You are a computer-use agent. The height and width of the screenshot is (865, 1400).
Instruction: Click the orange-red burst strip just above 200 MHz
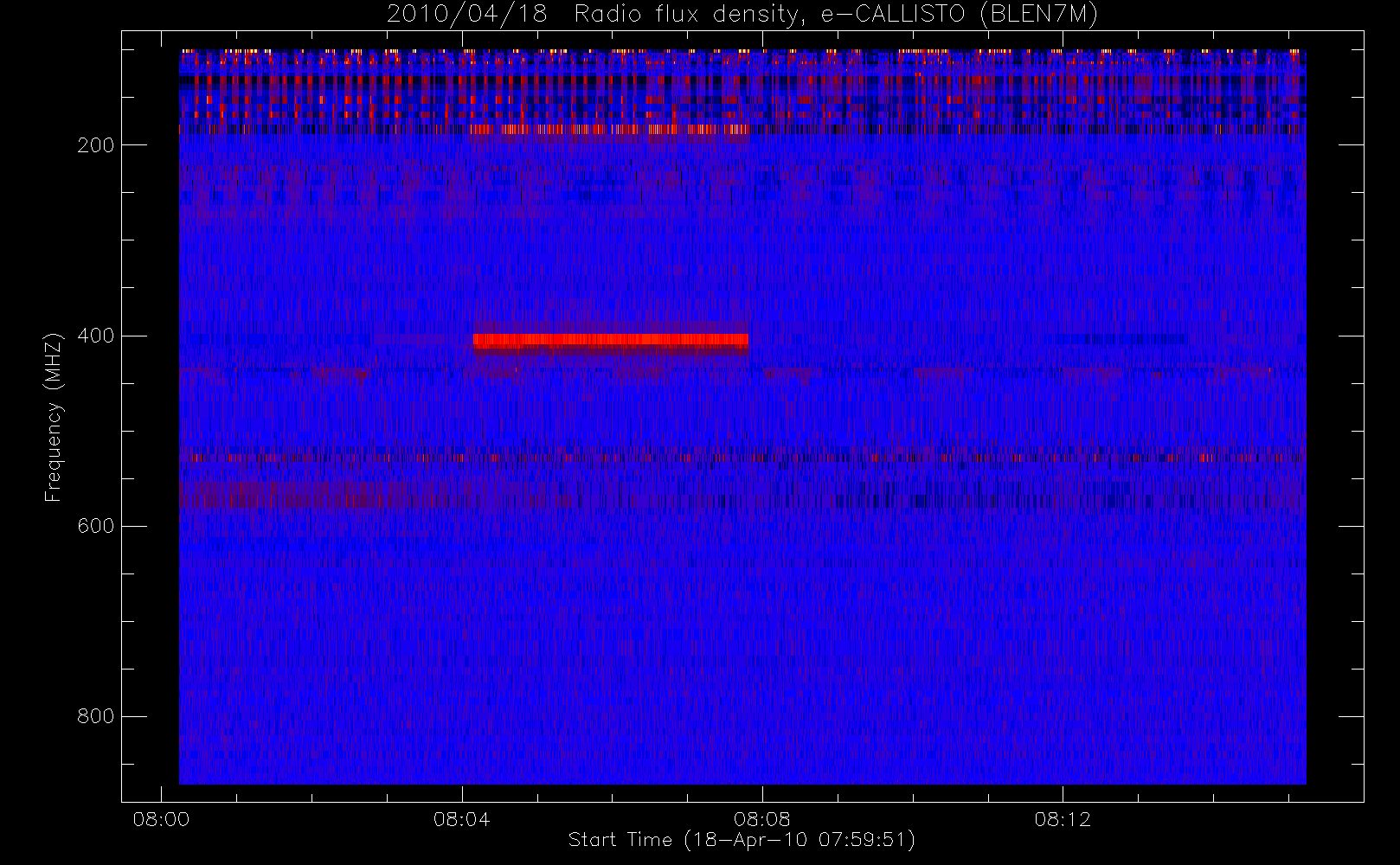click(x=610, y=130)
